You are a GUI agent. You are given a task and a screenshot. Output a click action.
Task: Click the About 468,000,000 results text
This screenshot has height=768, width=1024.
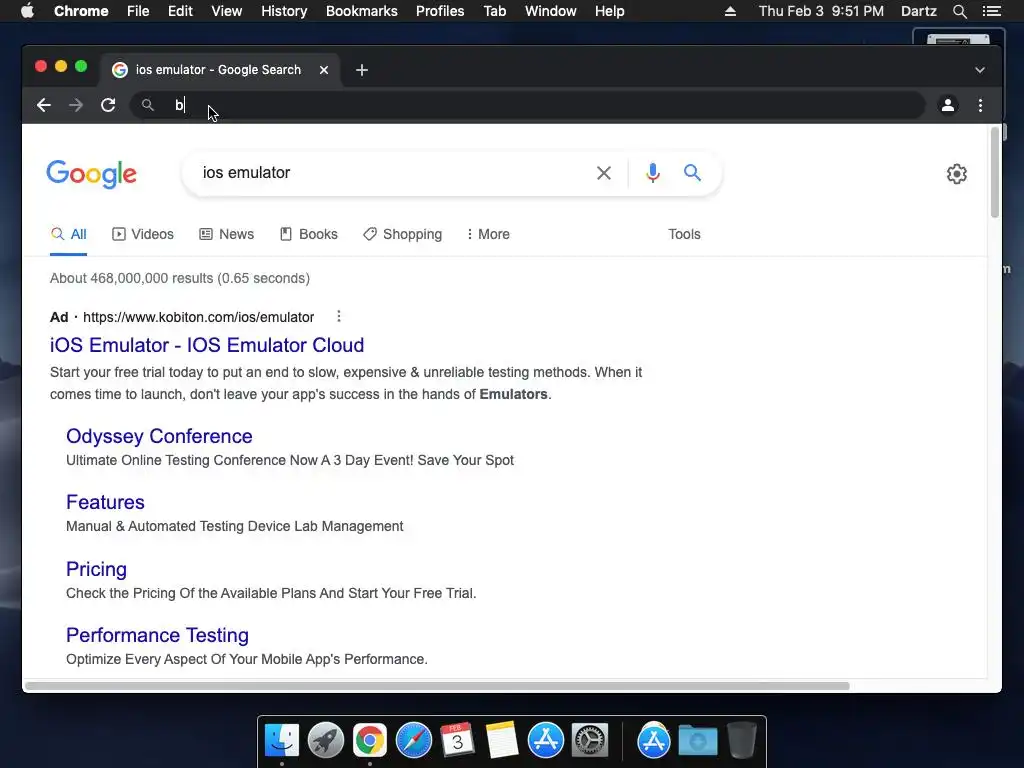(x=180, y=278)
